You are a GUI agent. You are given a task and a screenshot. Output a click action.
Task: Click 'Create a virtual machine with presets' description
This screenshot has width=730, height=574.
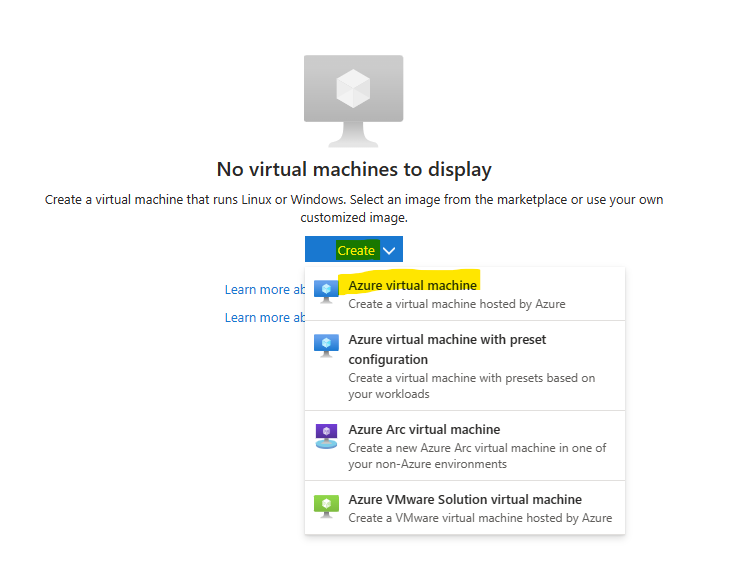(x=472, y=386)
